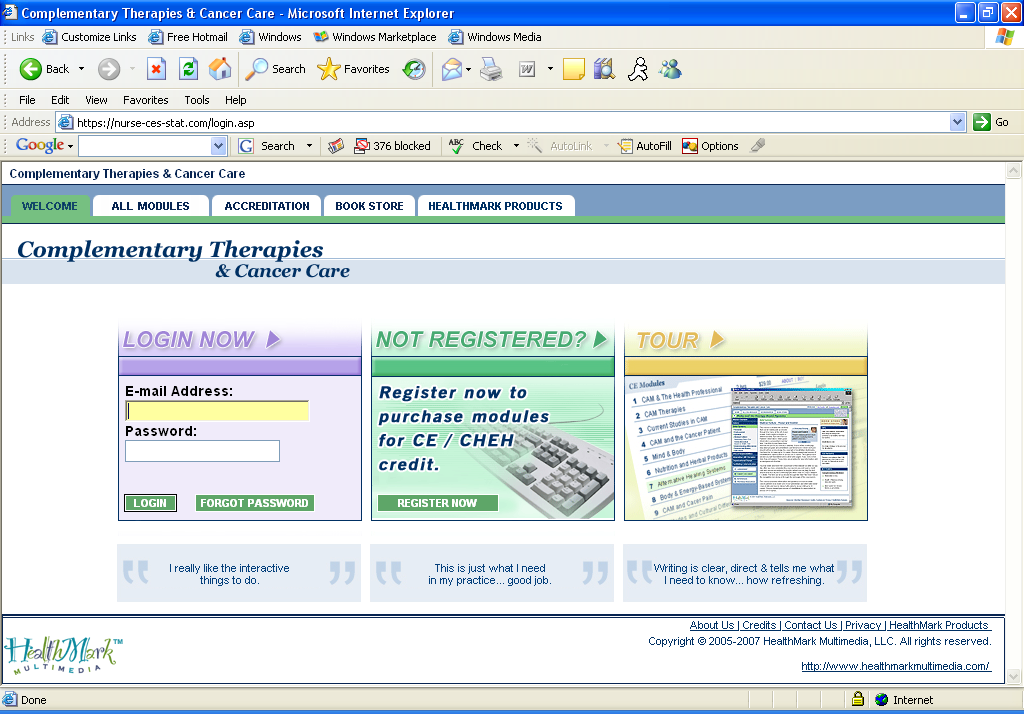Image resolution: width=1024 pixels, height=714 pixels.
Task: Open the Google logo menu dropdown
Action: (x=70, y=147)
